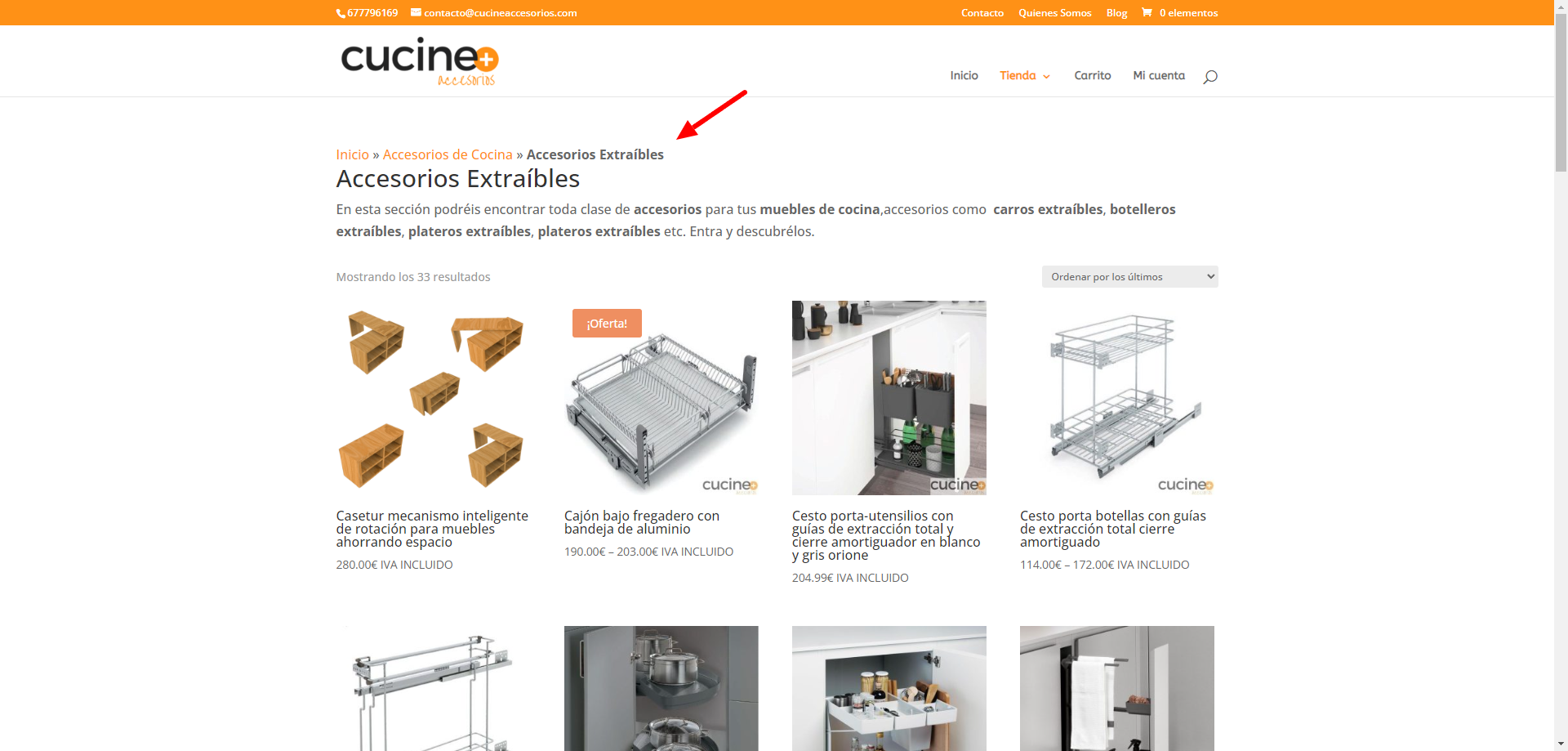1568x751 pixels.
Task: Open the search magnifier icon in header
Action: tap(1209, 77)
